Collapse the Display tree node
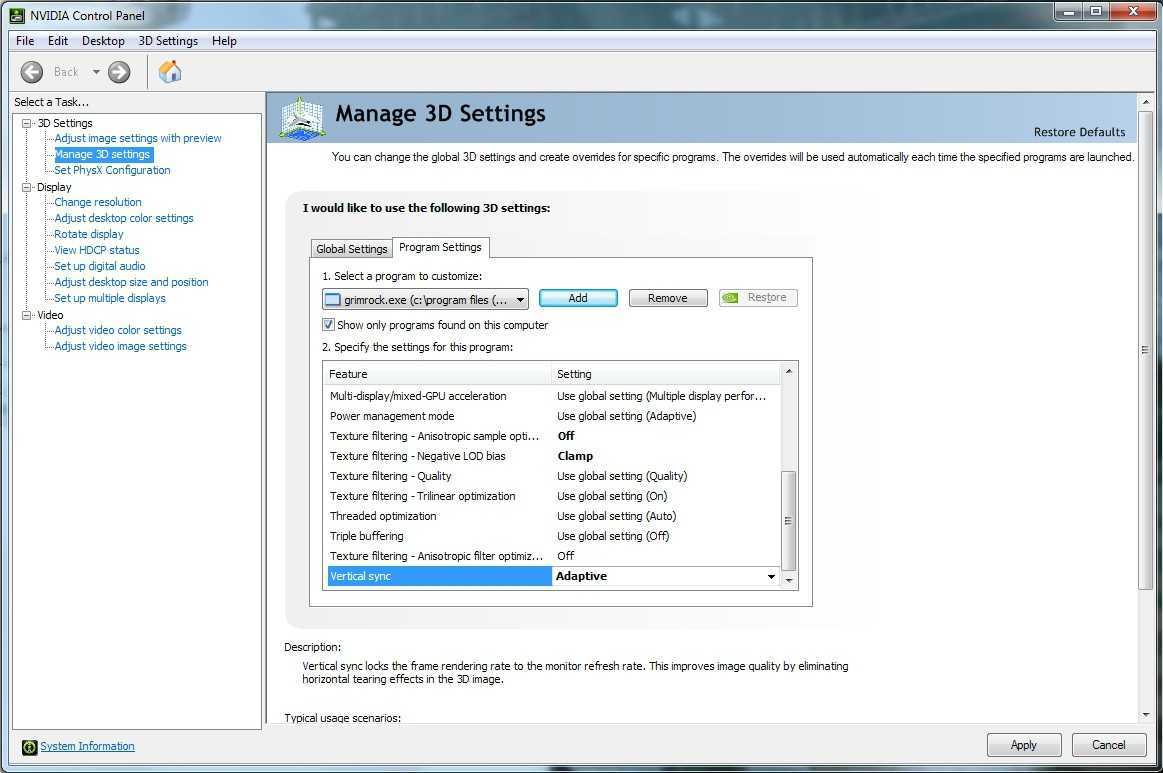Viewport: 1163px width, 773px height. pyautogui.click(x=27, y=187)
